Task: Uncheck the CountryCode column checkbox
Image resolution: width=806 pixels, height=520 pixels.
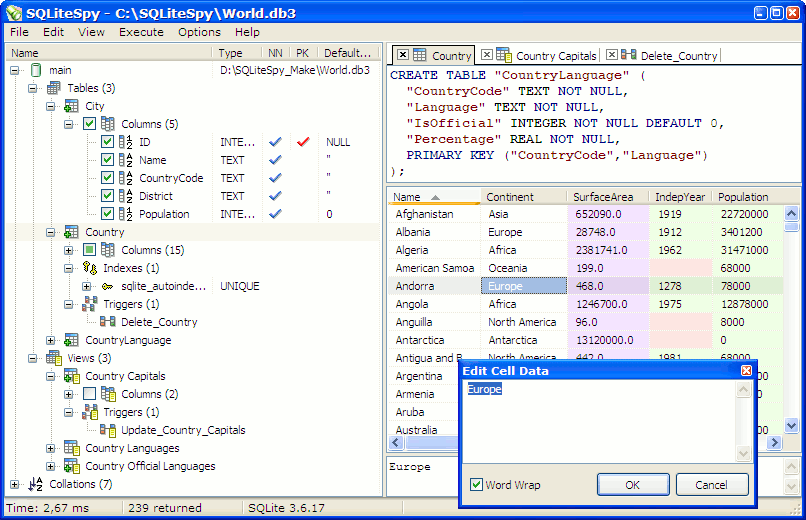Action: pos(108,178)
